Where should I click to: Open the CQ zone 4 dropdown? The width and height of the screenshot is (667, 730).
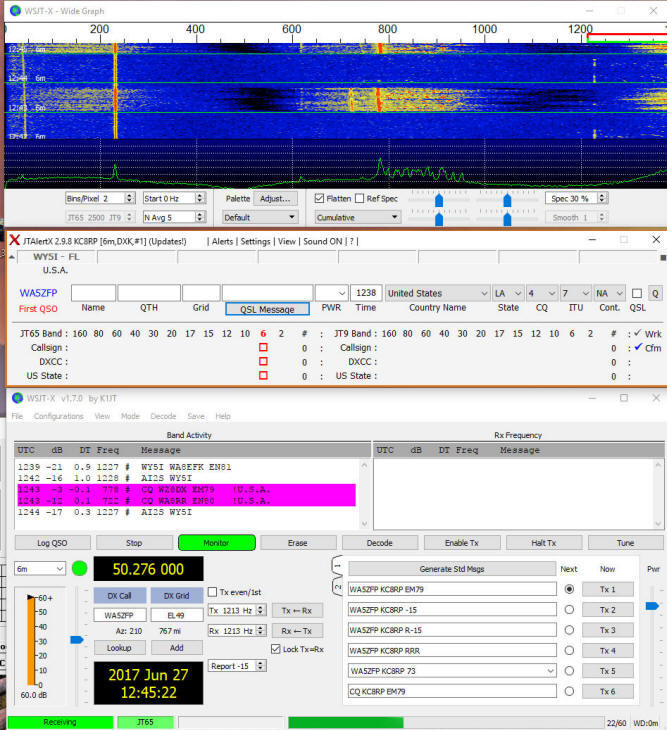click(542, 293)
